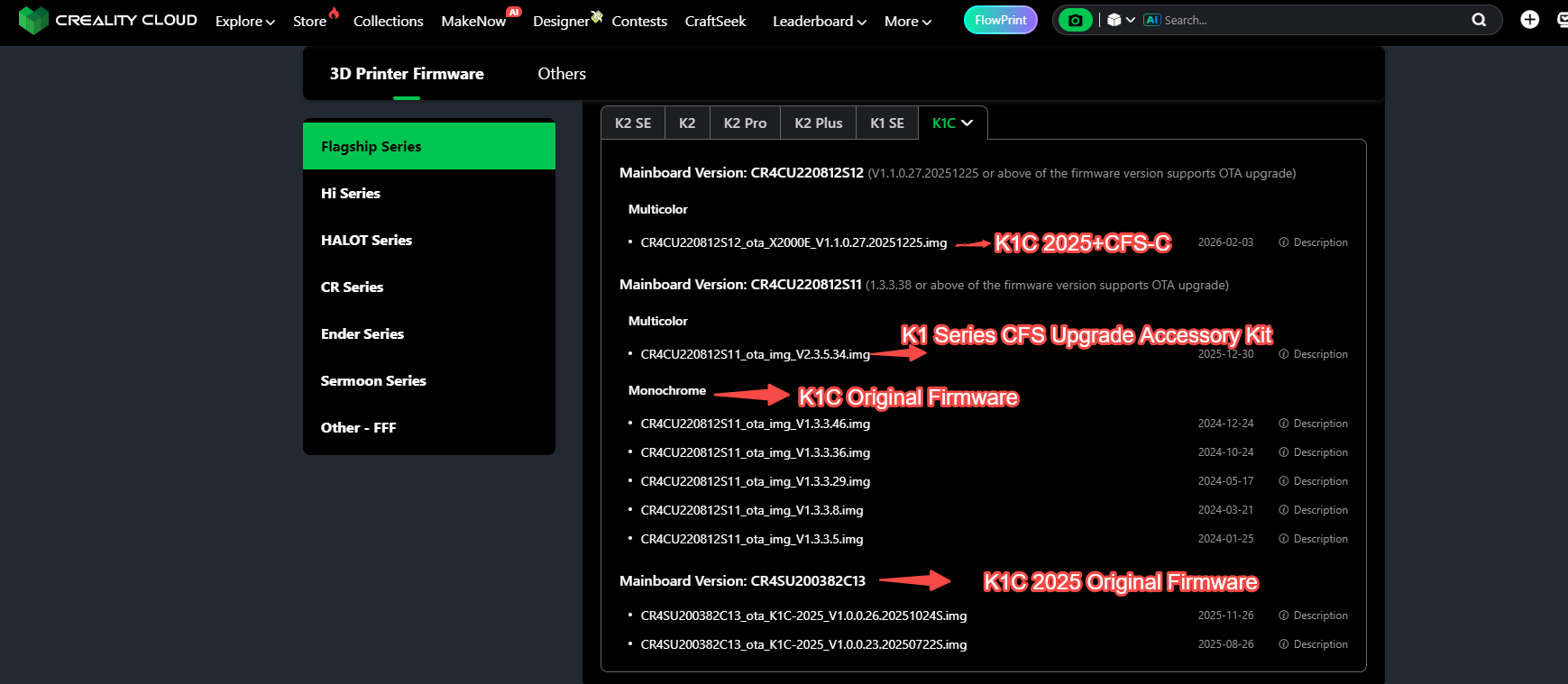Image resolution: width=1568 pixels, height=684 pixels.
Task: Click the plus upload icon
Action: coord(1529,20)
